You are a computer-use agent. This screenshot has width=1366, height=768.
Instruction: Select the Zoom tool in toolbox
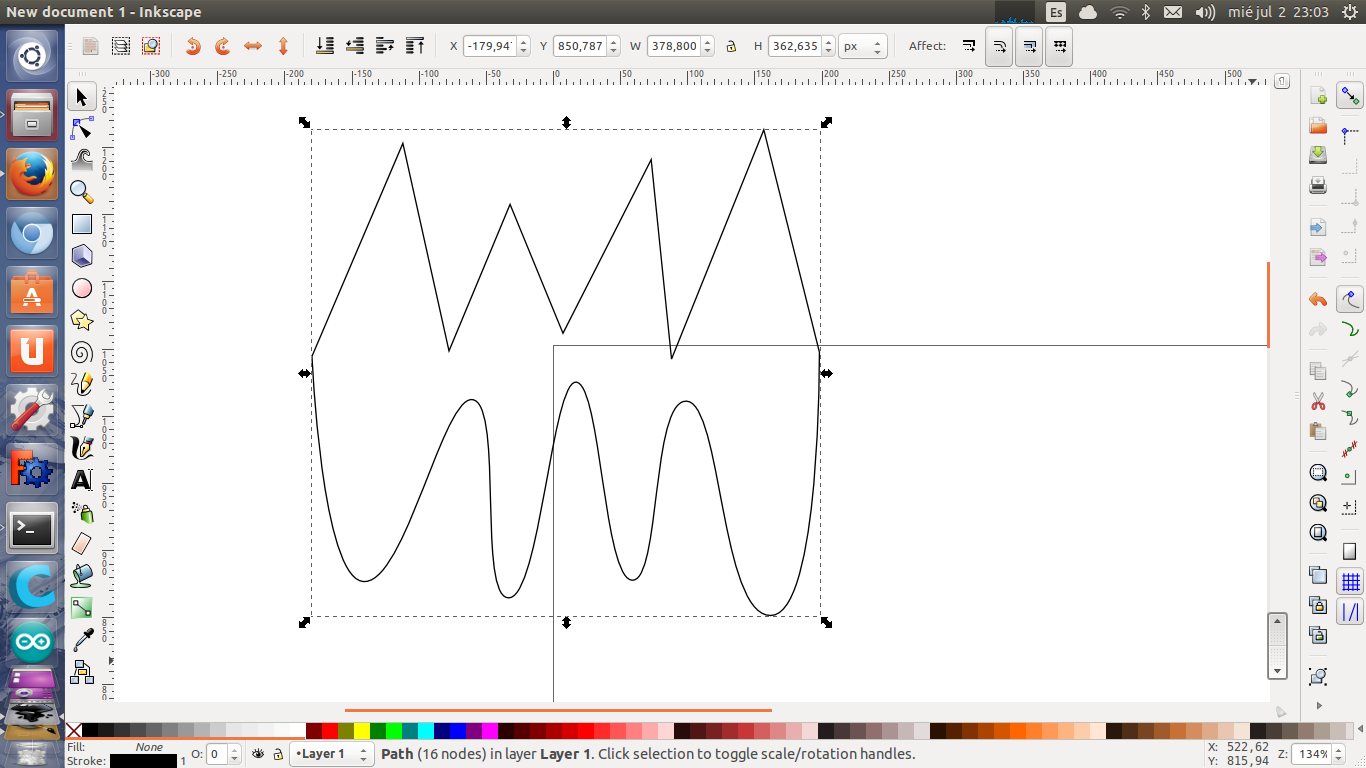(82, 192)
